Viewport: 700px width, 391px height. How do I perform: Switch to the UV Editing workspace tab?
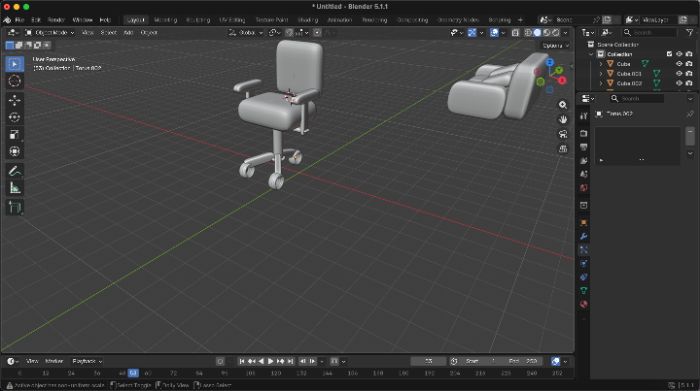click(x=232, y=20)
